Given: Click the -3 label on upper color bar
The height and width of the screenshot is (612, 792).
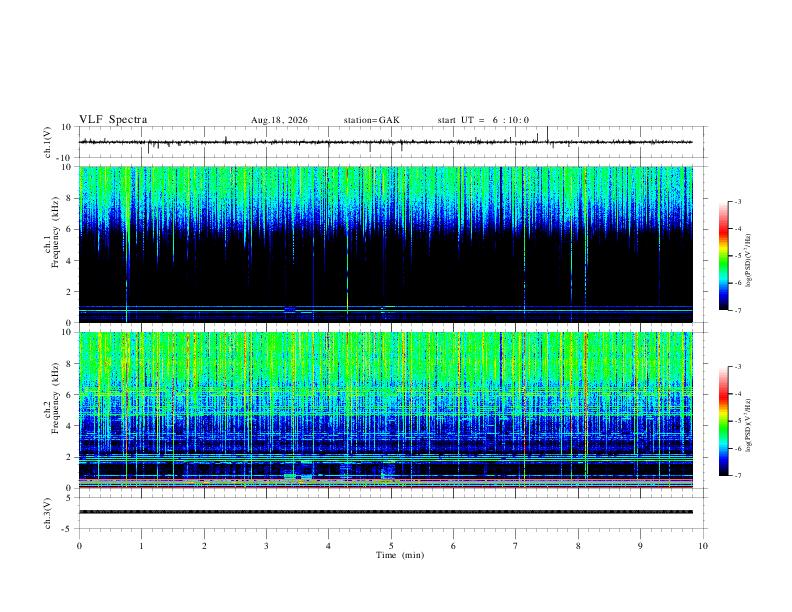Looking at the screenshot, I should pos(737,201).
